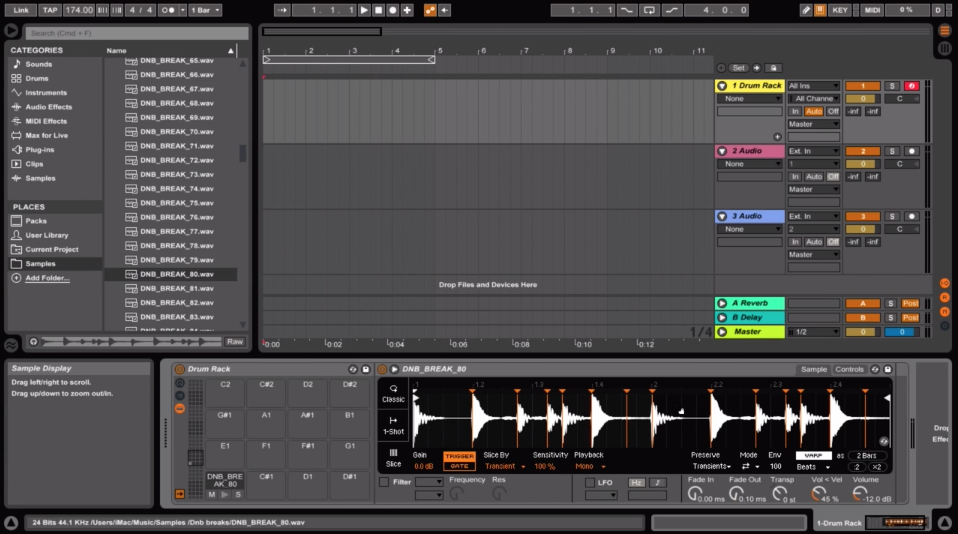
Task: Click the MIDI Arrangement Overdub plus button
Action: [x=407, y=10]
